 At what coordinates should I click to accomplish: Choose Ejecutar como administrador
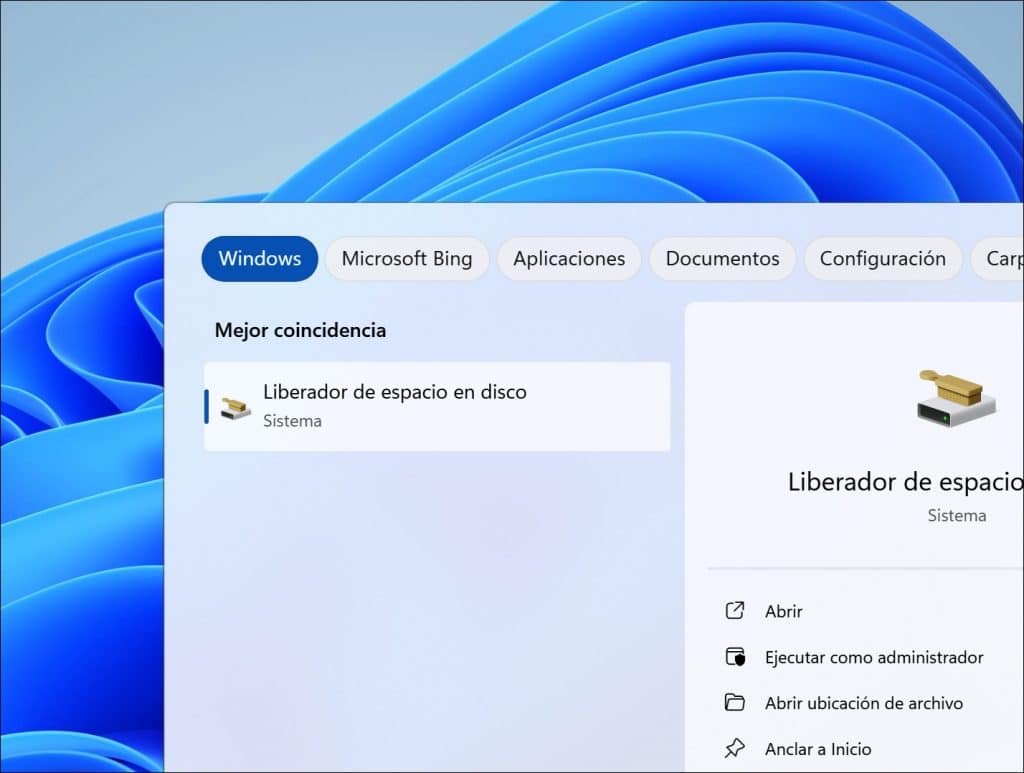pos(874,657)
